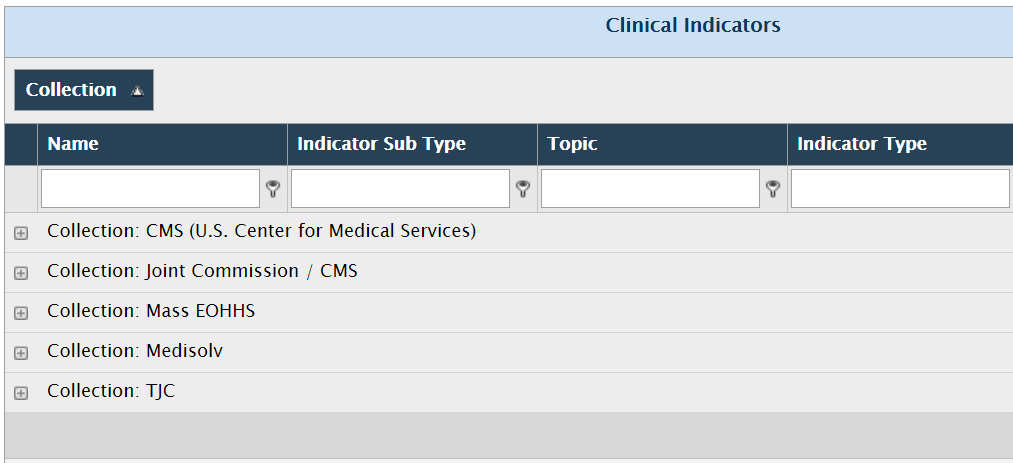
Task: Expand the Joint Commission / CMS collection
Action: click(21, 273)
